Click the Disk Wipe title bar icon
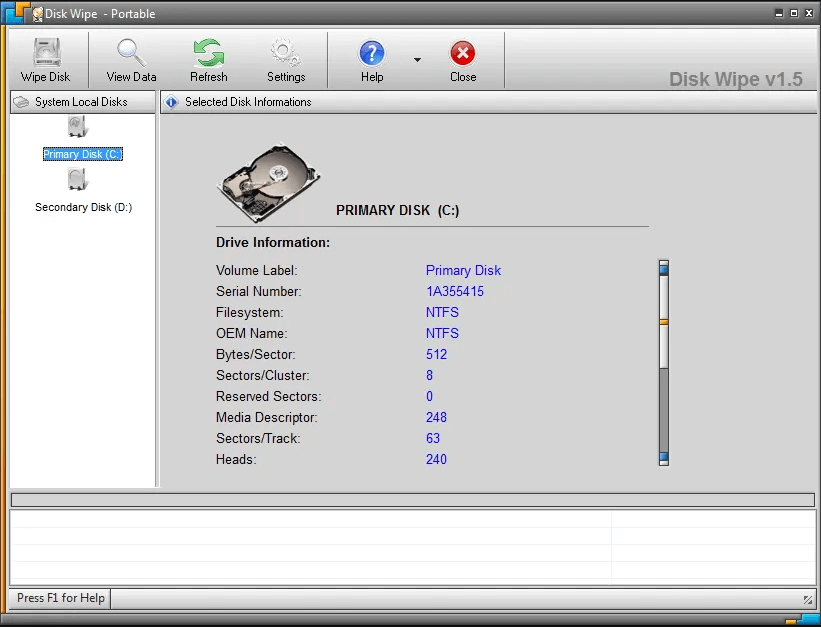 point(37,14)
